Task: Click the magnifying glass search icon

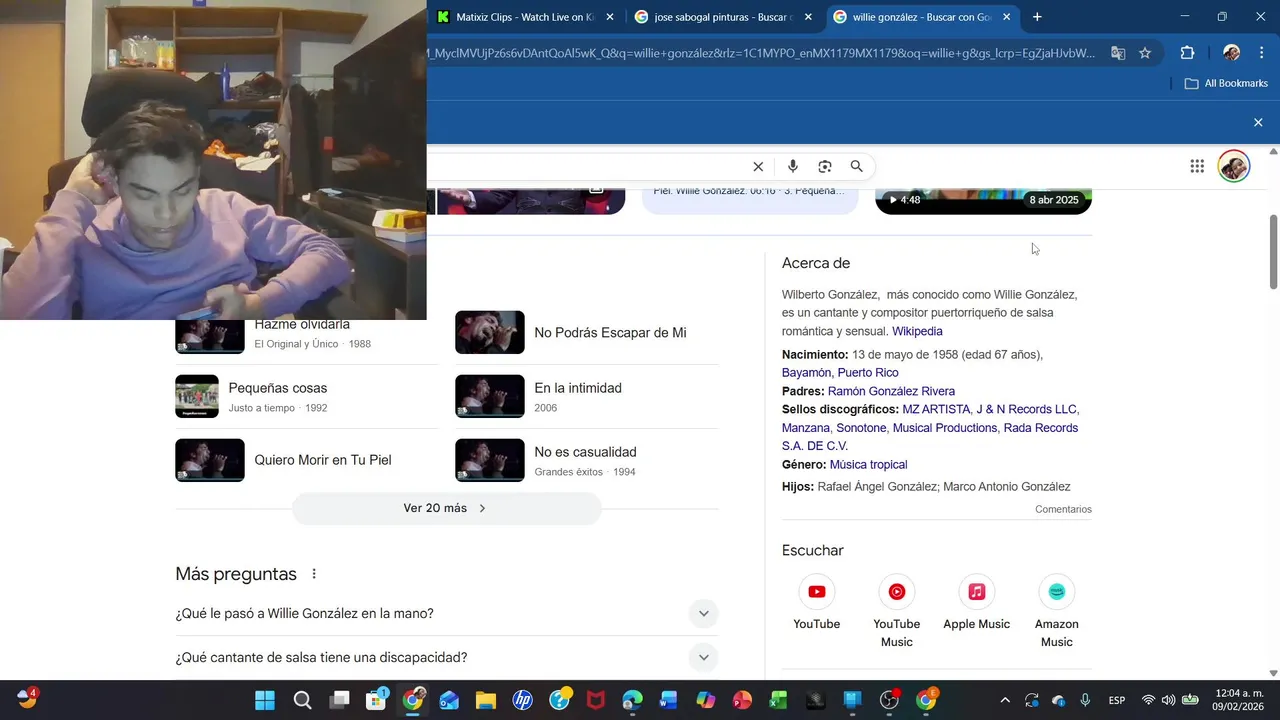Action: (857, 167)
